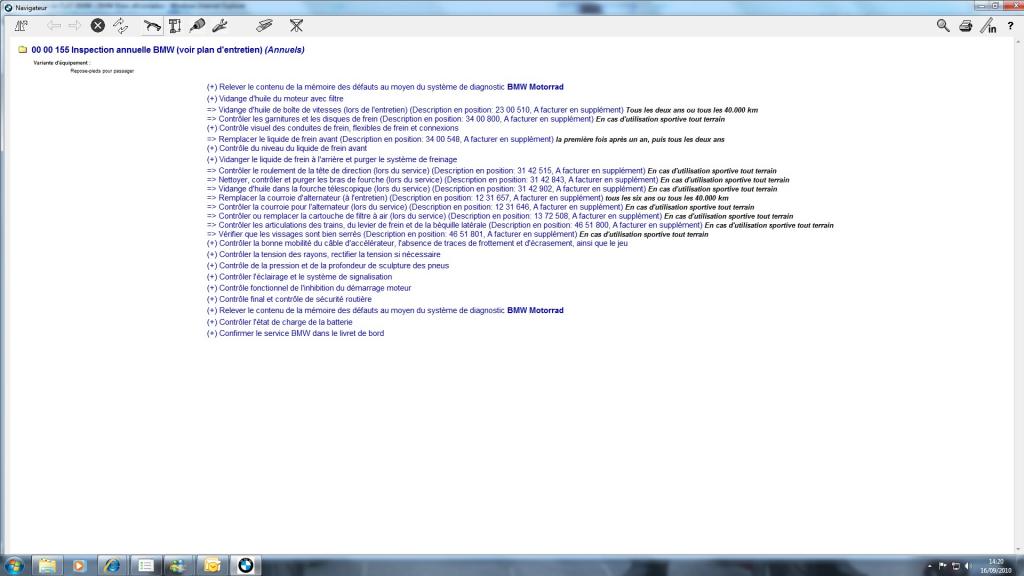Open 'Contrôler le roulement de la tête de direction'
Image resolution: width=1024 pixels, height=576 pixels.
coord(492,170)
